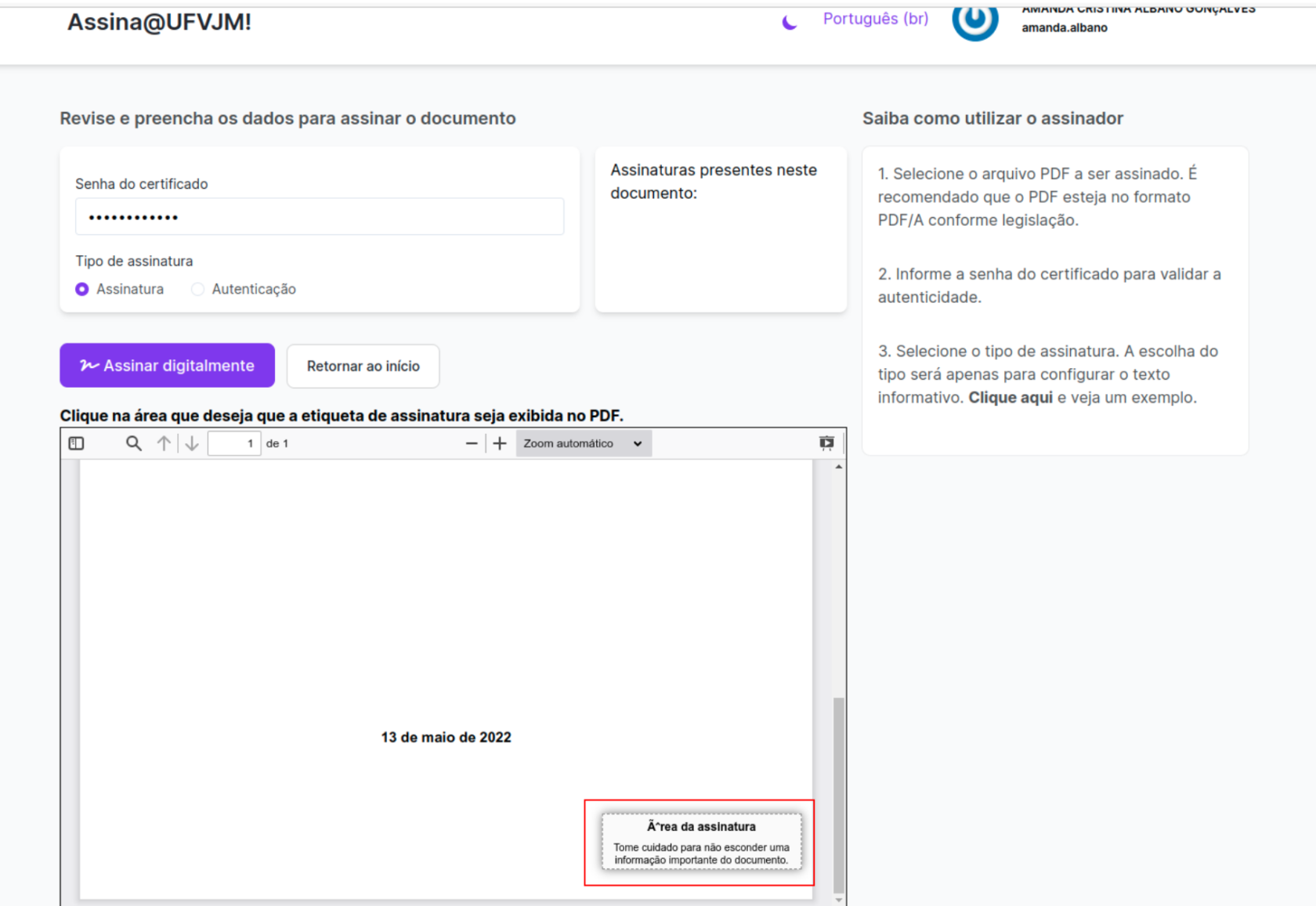Zoom in with the plus icon
This screenshot has width=1316, height=906.
tap(500, 443)
